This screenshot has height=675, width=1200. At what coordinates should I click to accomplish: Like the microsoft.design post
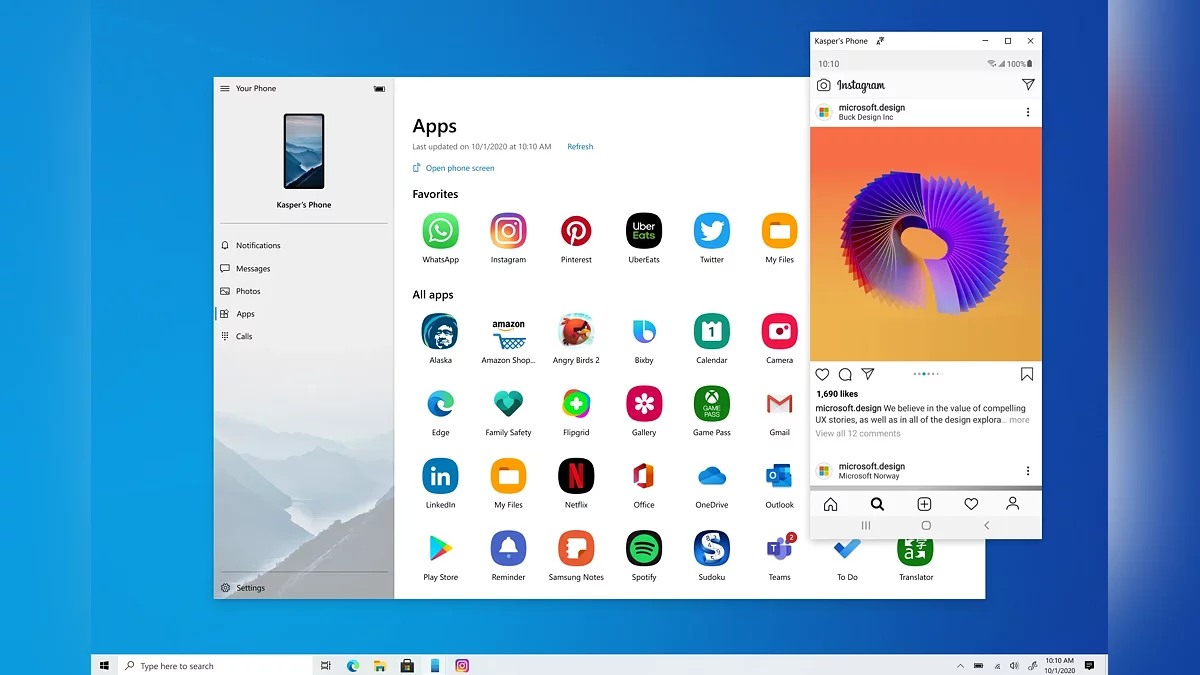[822, 374]
